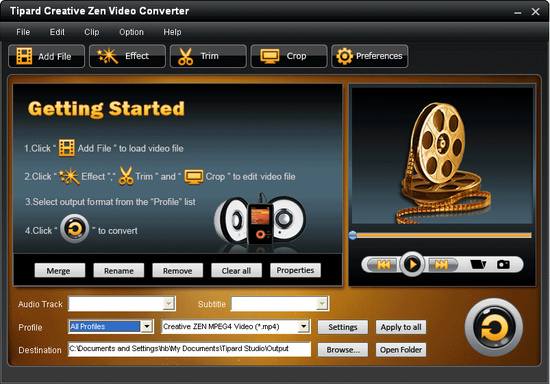Open the Edit menu

(x=57, y=32)
